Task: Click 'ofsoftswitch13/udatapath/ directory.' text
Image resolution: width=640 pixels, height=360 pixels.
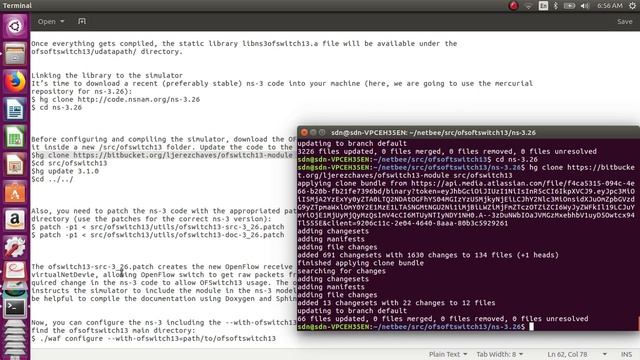Action: 107,51
